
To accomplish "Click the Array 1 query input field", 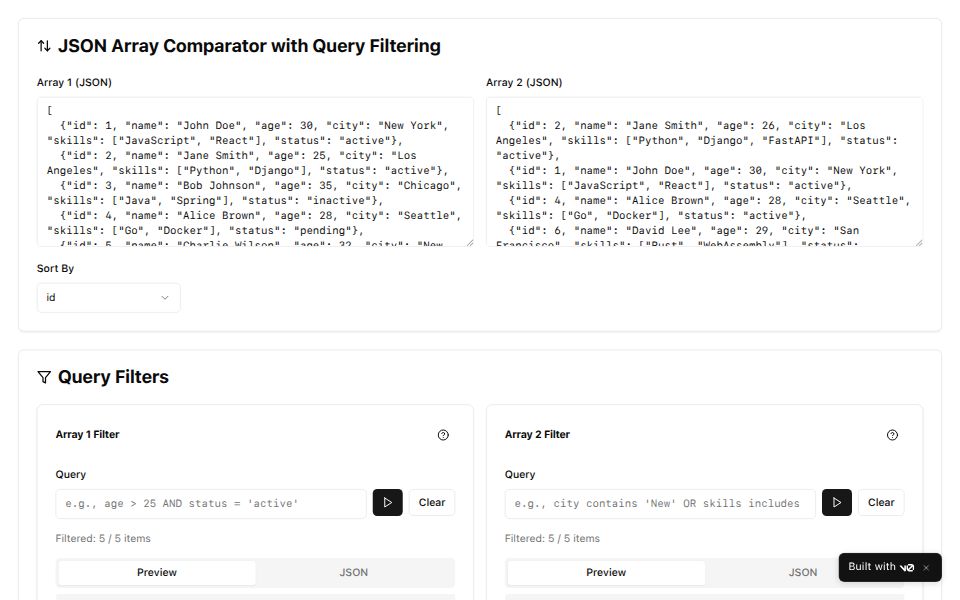I will click(x=210, y=503).
